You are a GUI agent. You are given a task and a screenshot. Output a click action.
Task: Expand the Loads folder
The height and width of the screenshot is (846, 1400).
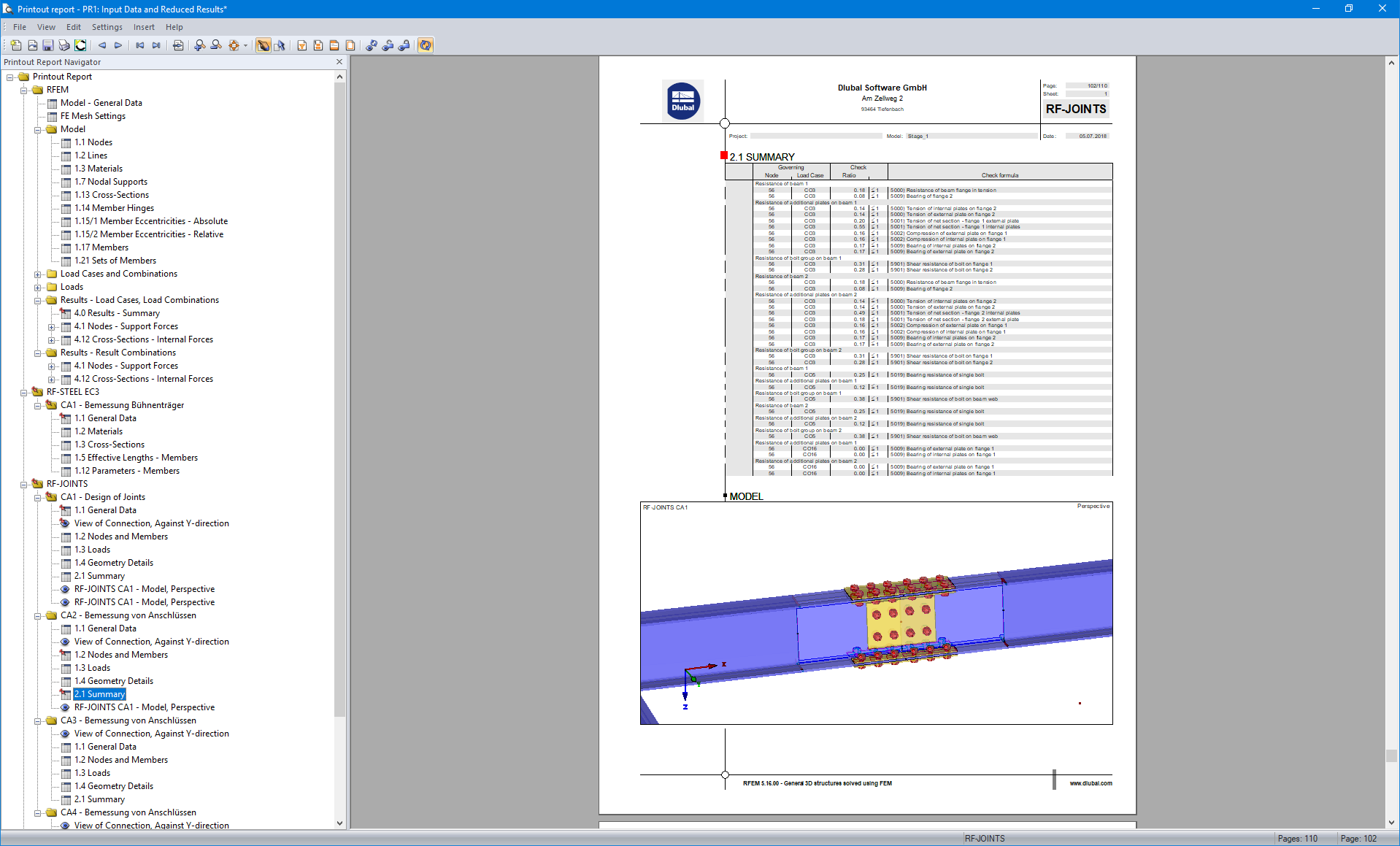point(38,287)
